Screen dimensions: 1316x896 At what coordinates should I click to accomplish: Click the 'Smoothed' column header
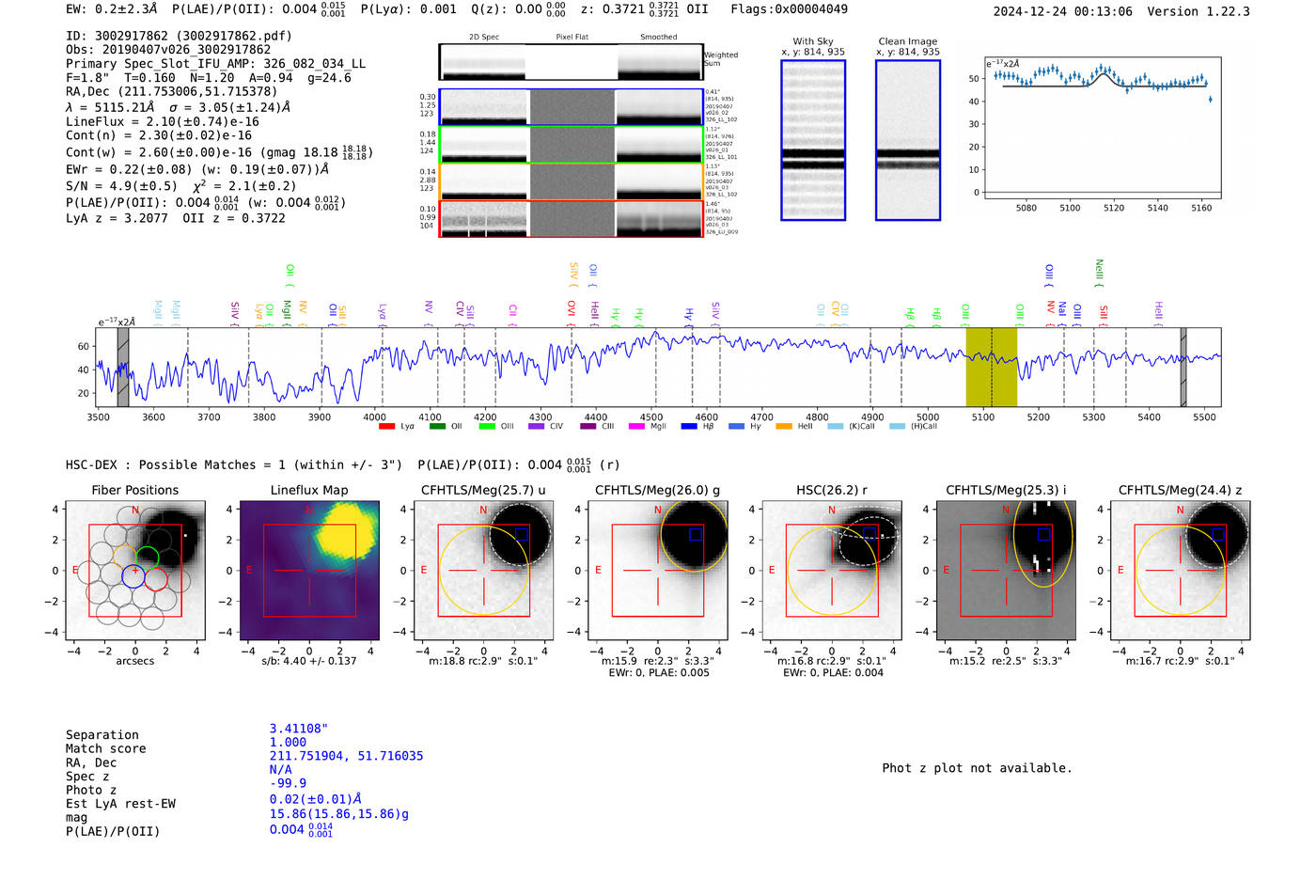click(x=658, y=38)
